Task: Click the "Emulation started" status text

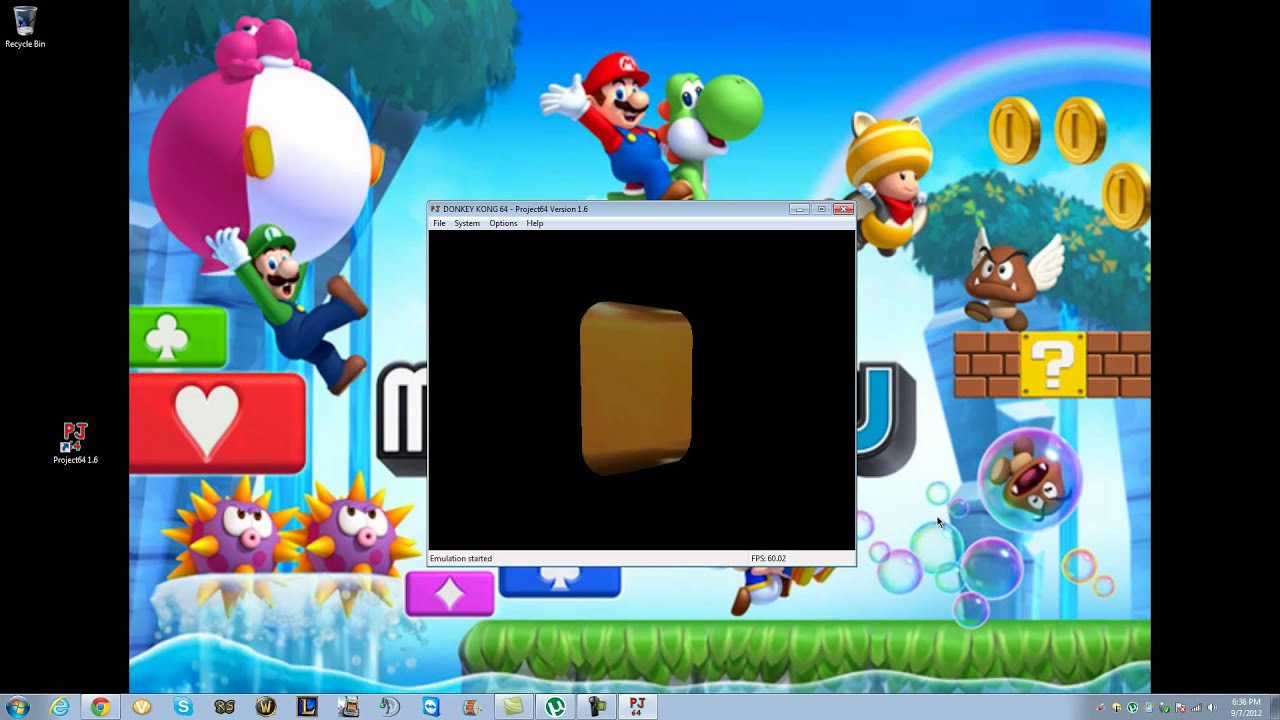Action: [x=461, y=558]
